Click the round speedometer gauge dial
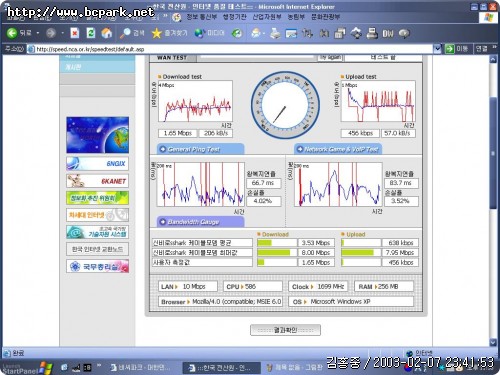The image size is (500, 375). click(285, 105)
